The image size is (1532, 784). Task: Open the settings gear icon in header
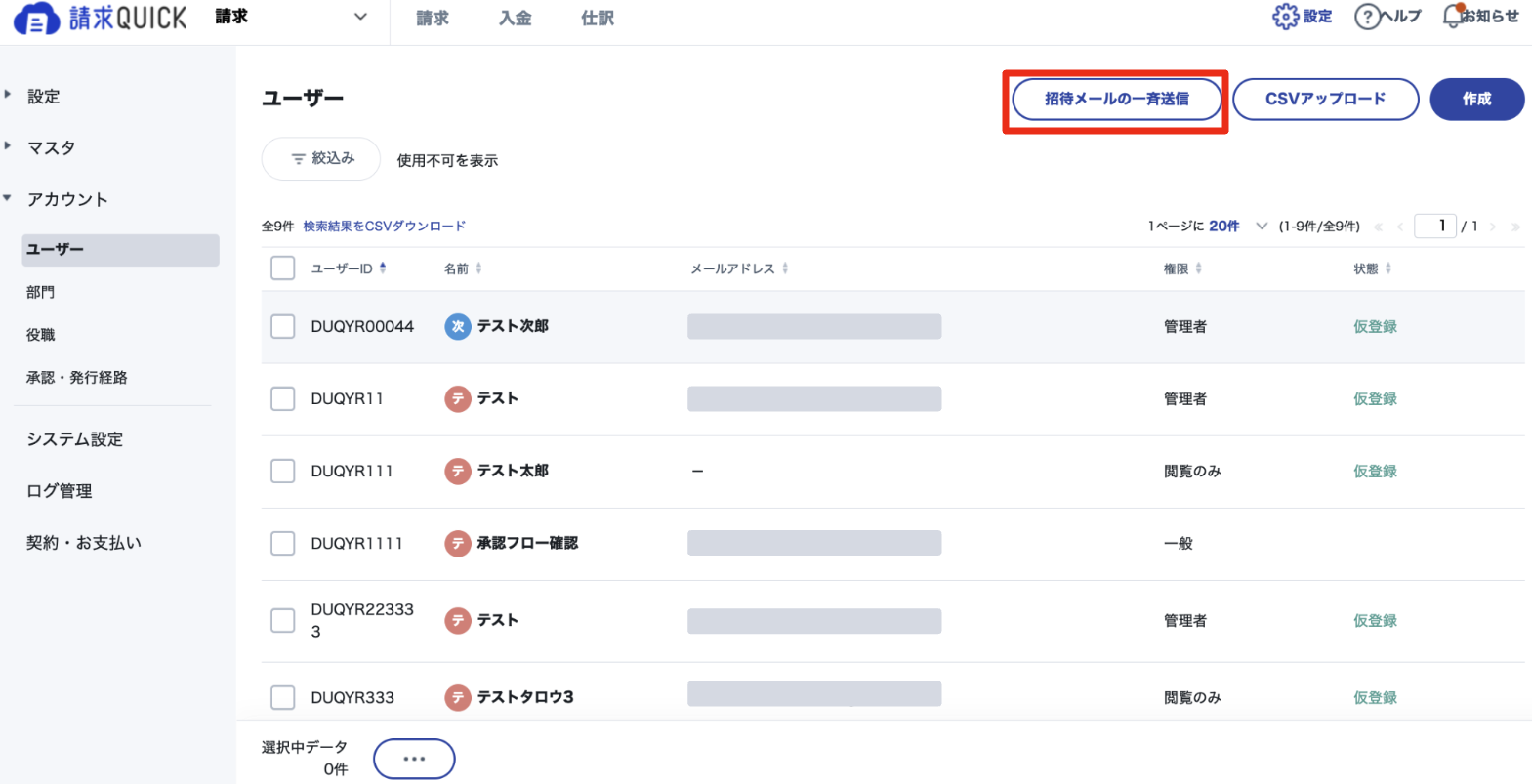click(x=1285, y=17)
